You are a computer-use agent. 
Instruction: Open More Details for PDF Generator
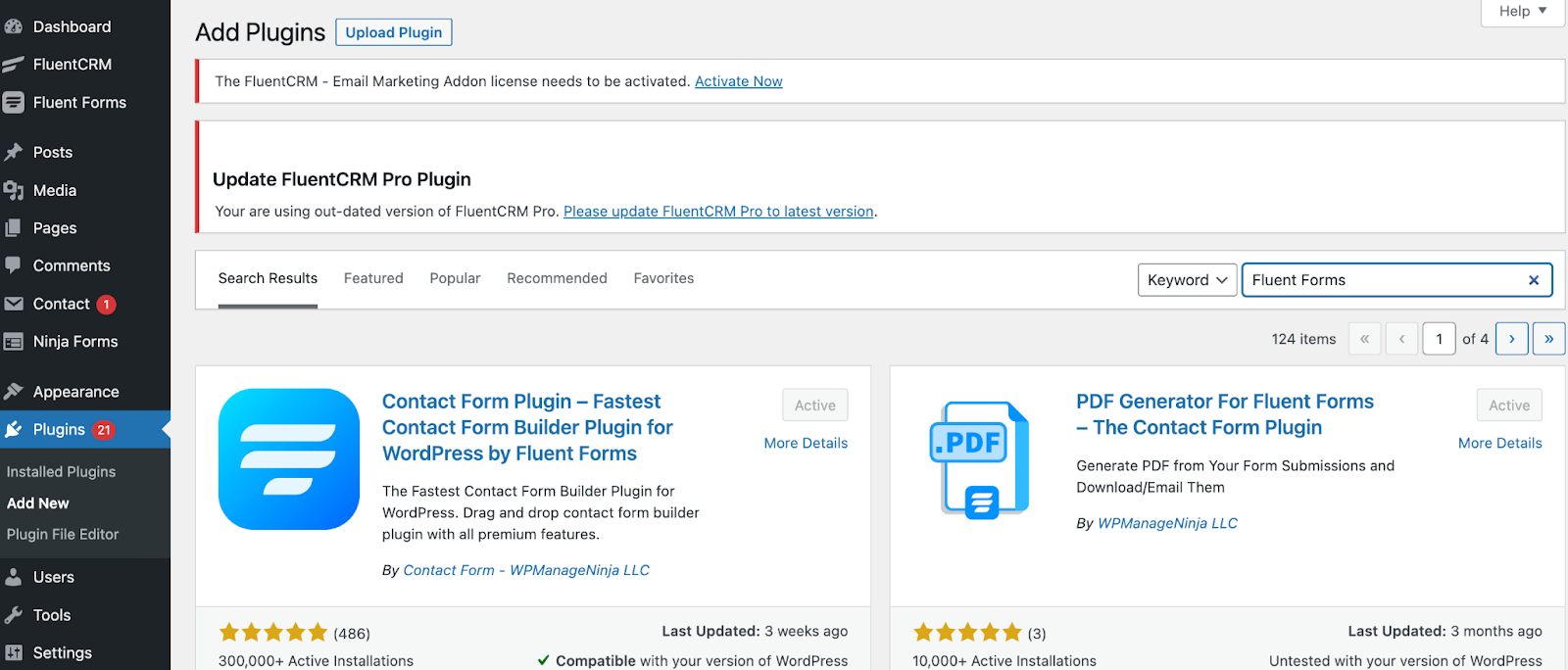coord(1499,444)
